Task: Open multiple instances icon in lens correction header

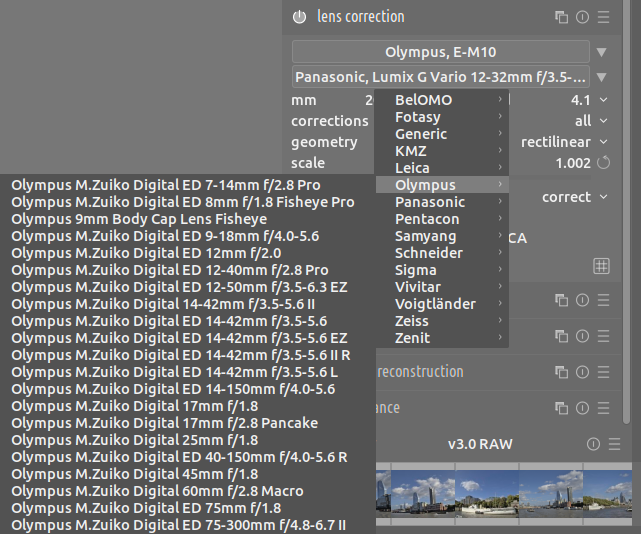Action: coord(561,17)
